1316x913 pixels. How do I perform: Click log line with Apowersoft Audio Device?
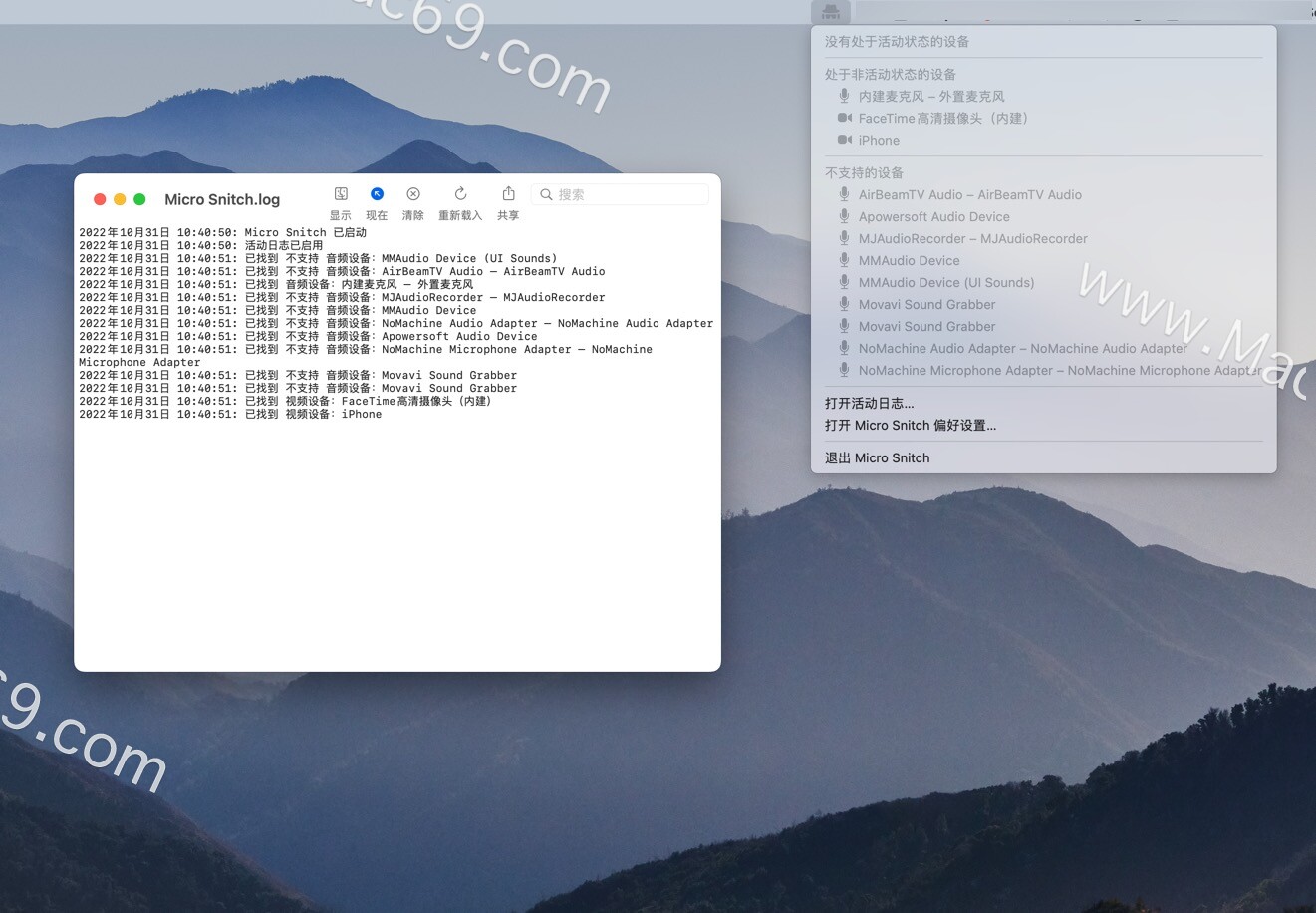tap(308, 336)
